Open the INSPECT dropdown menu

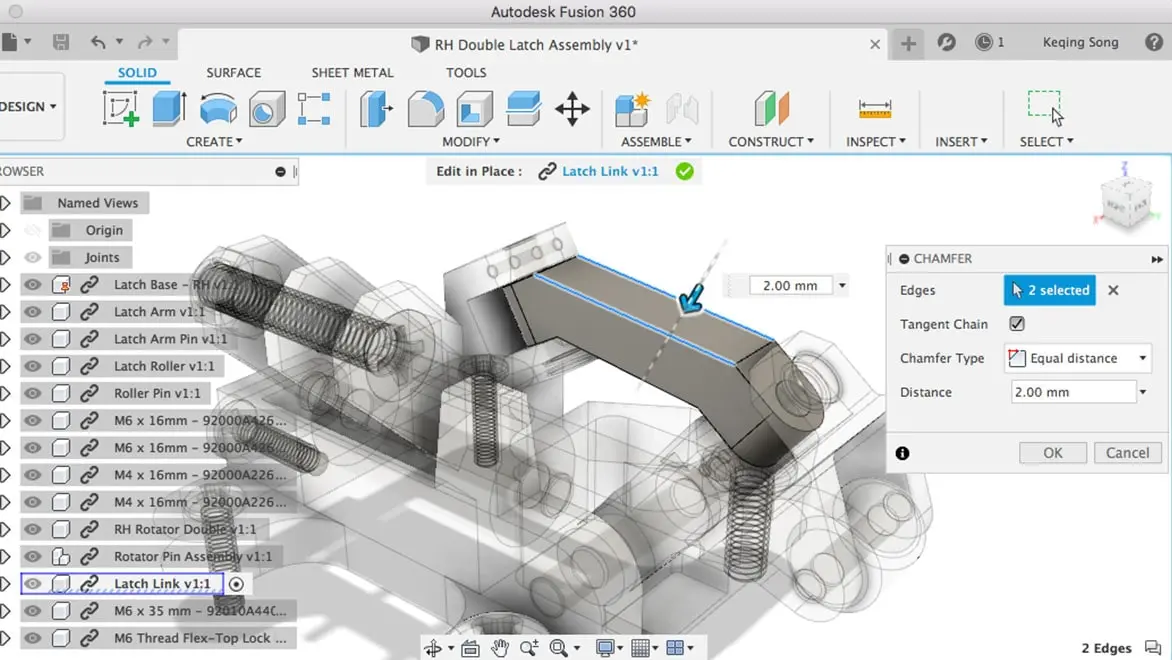click(x=875, y=141)
